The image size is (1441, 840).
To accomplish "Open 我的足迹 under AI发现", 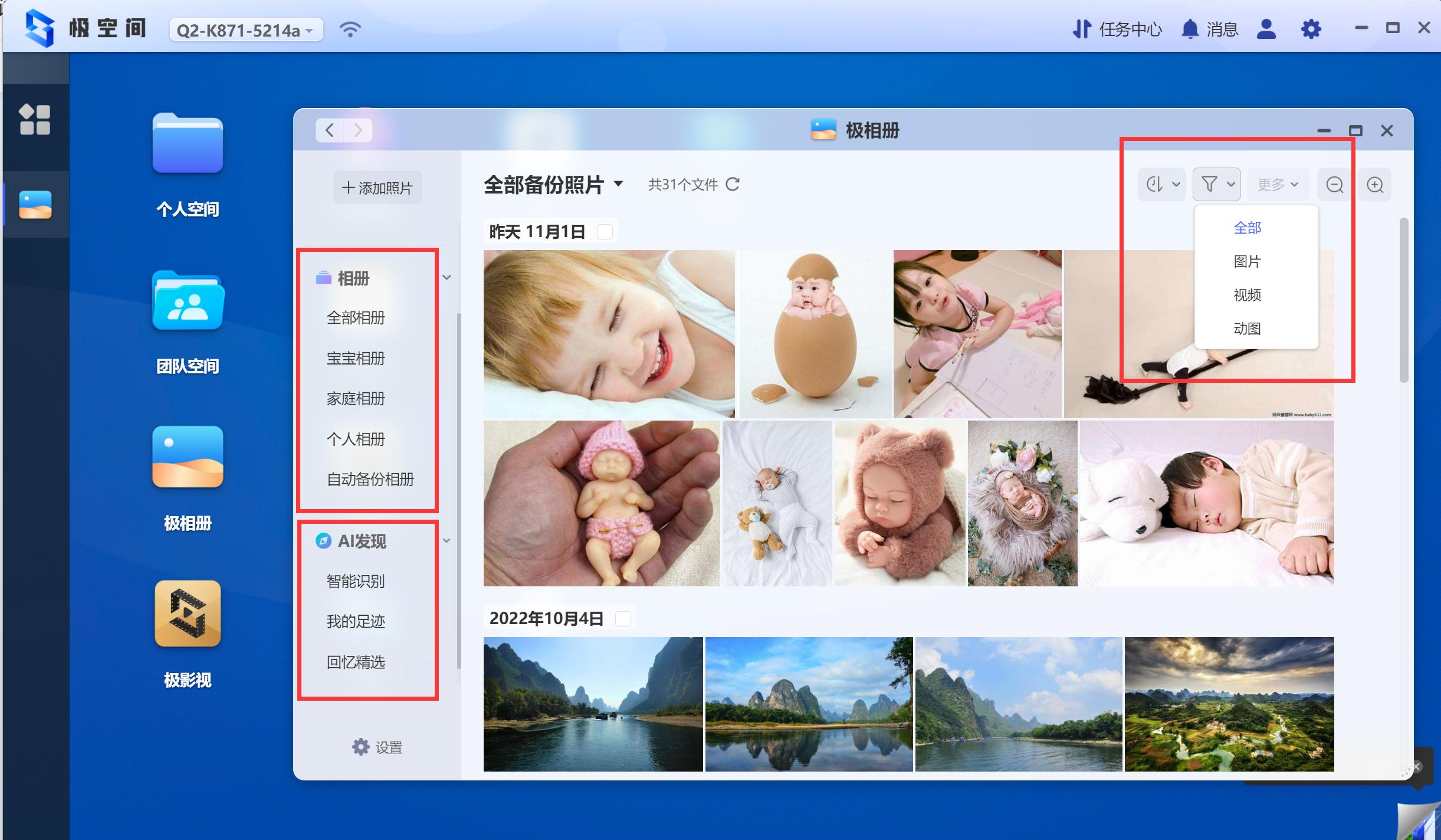I will pos(356,621).
